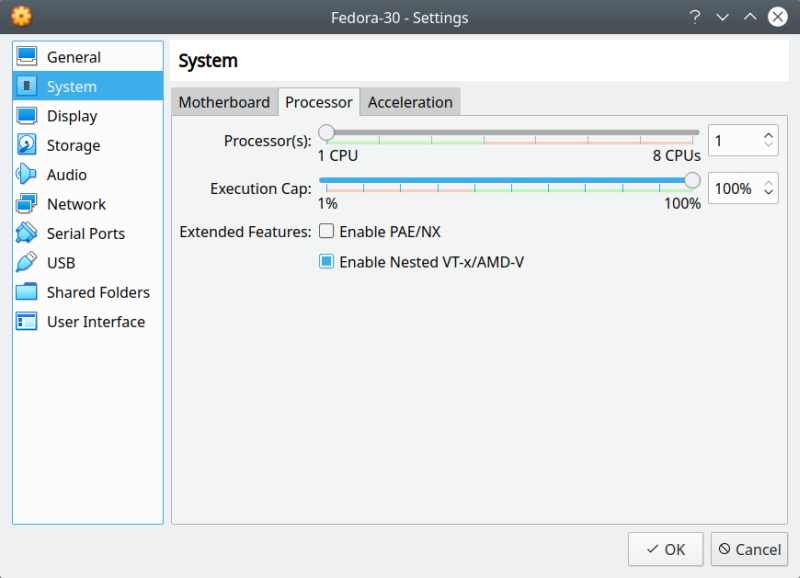Disable Nested VT-x/AMD-V
Viewport: 800px width, 578px height.
326,262
